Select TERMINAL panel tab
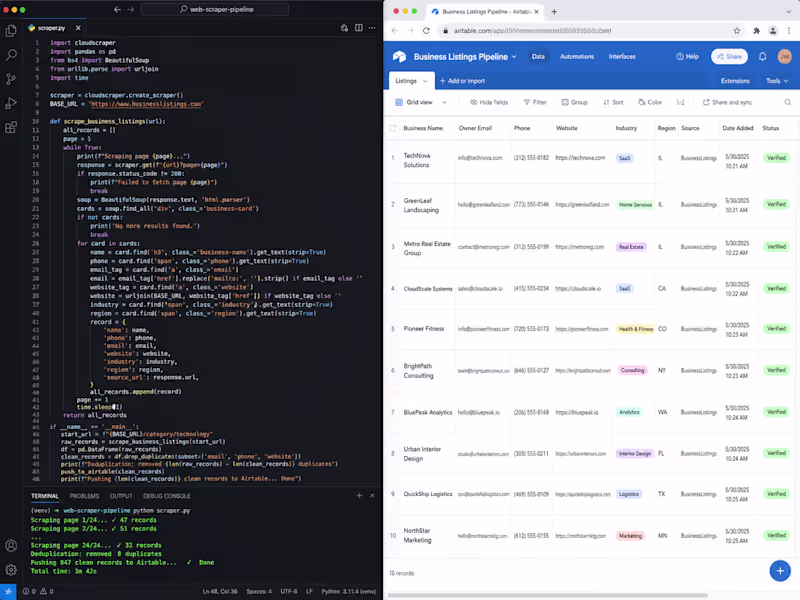Viewport: 800px width, 600px height. point(45,496)
